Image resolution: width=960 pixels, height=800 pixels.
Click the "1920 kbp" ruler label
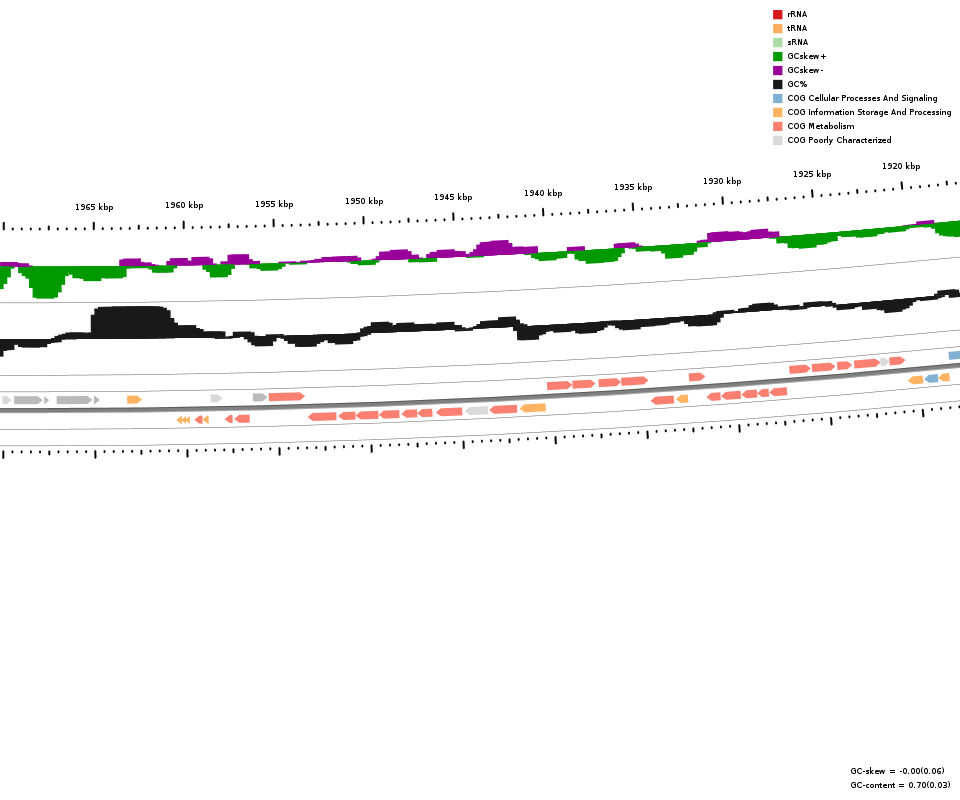901,166
